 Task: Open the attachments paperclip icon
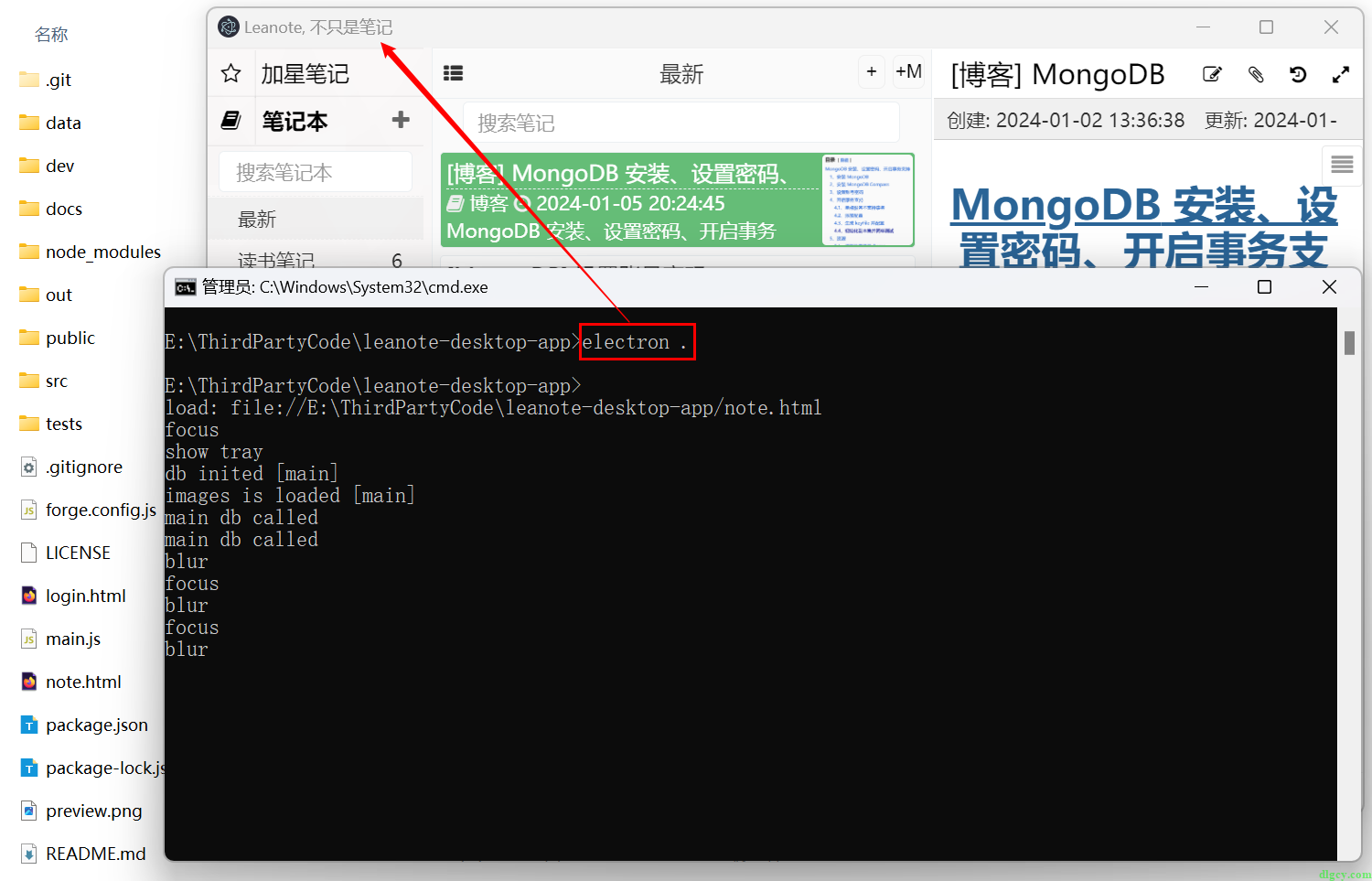[1256, 74]
